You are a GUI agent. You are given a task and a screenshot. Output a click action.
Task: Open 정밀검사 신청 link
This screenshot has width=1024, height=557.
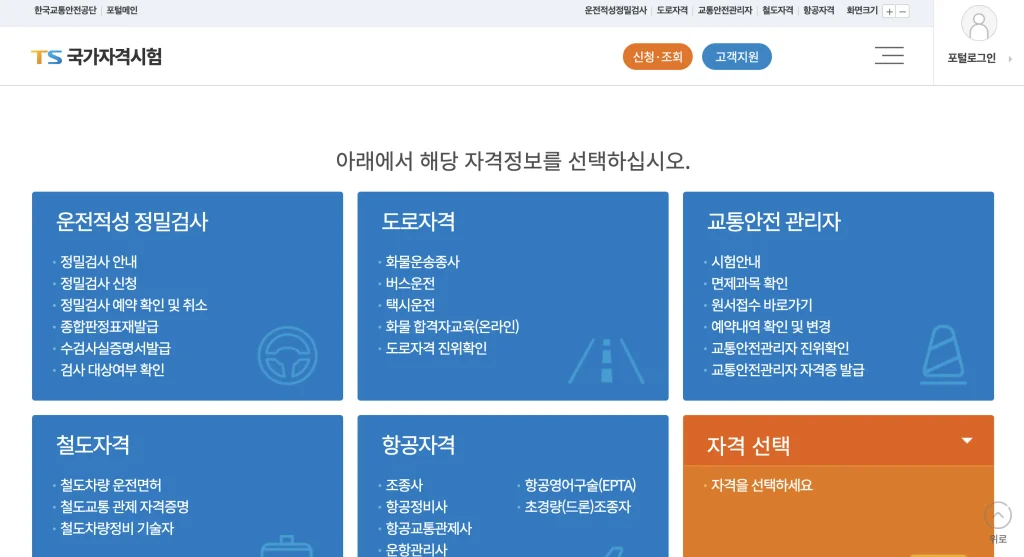click(99, 283)
